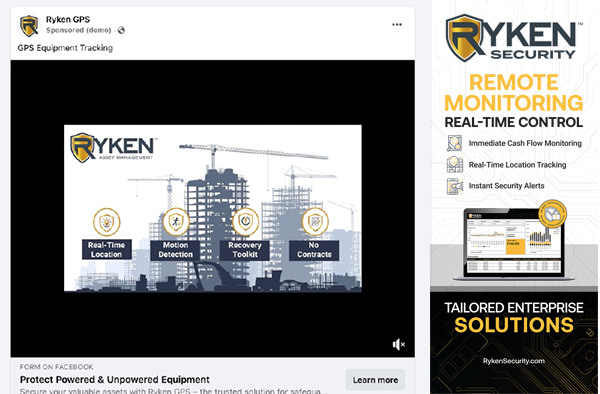Play the Ryken asset management video
This screenshot has width=600, height=394.
click(213, 208)
